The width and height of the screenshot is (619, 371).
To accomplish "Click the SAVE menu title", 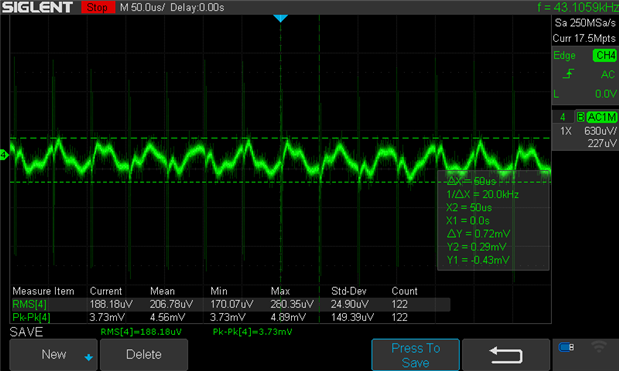I will coord(26,332).
